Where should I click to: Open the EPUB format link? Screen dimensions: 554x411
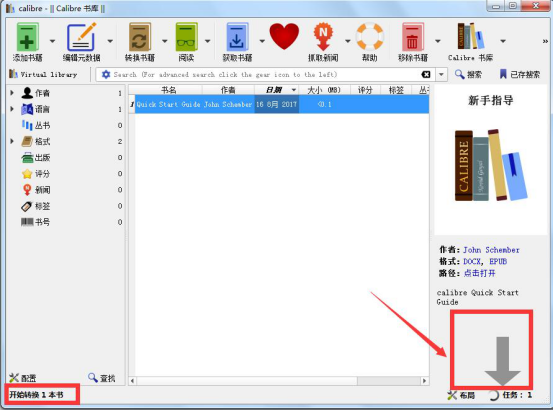pyautogui.click(x=498, y=262)
